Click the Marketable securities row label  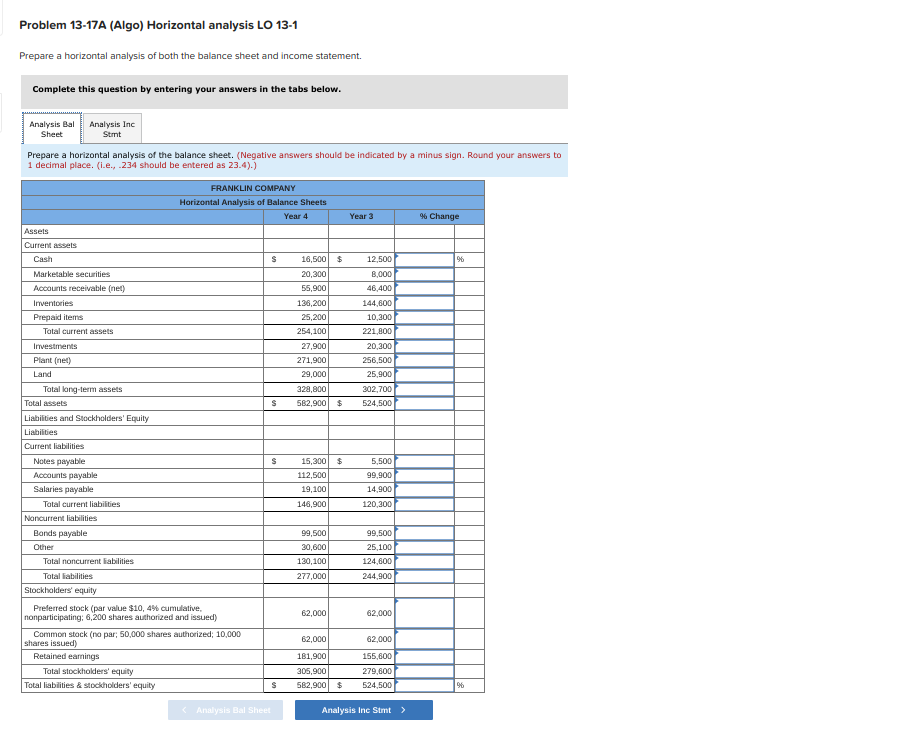pyautogui.click(x=72, y=274)
